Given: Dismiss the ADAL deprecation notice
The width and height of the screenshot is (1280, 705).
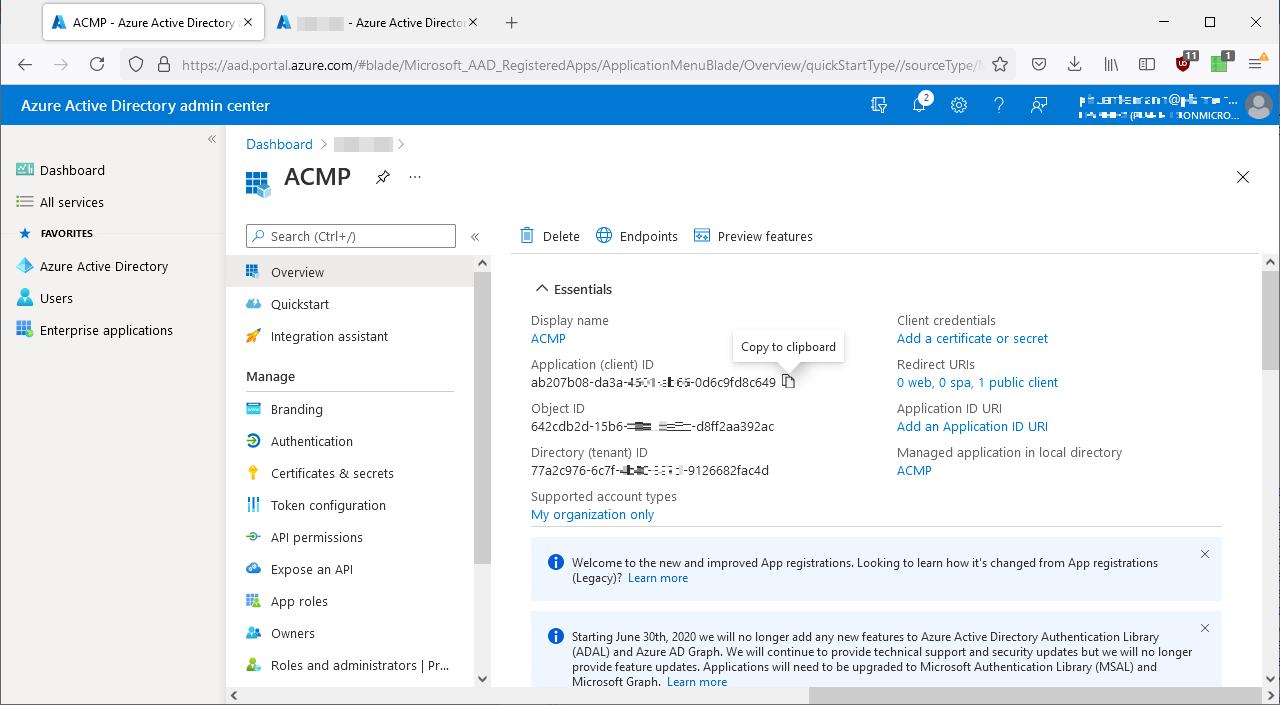Looking at the screenshot, I should coord(1204,627).
